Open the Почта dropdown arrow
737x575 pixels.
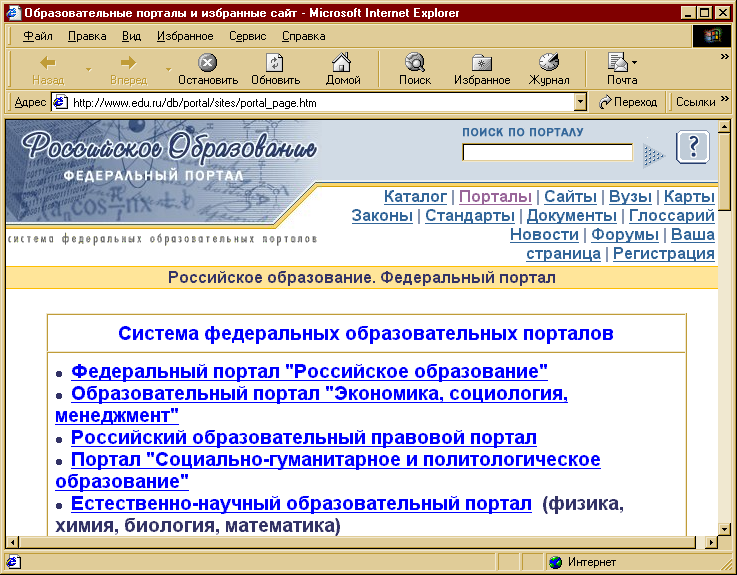pos(635,62)
